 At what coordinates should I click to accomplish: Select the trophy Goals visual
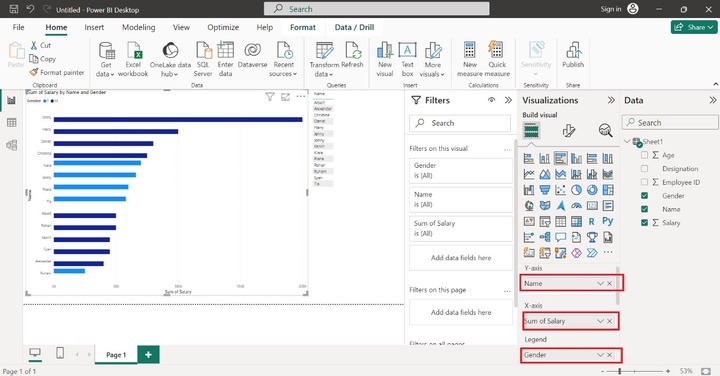592,237
